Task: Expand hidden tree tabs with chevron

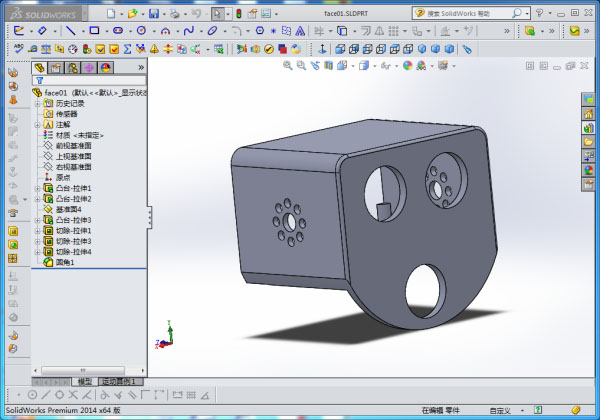Action: pyautogui.click(x=141, y=68)
